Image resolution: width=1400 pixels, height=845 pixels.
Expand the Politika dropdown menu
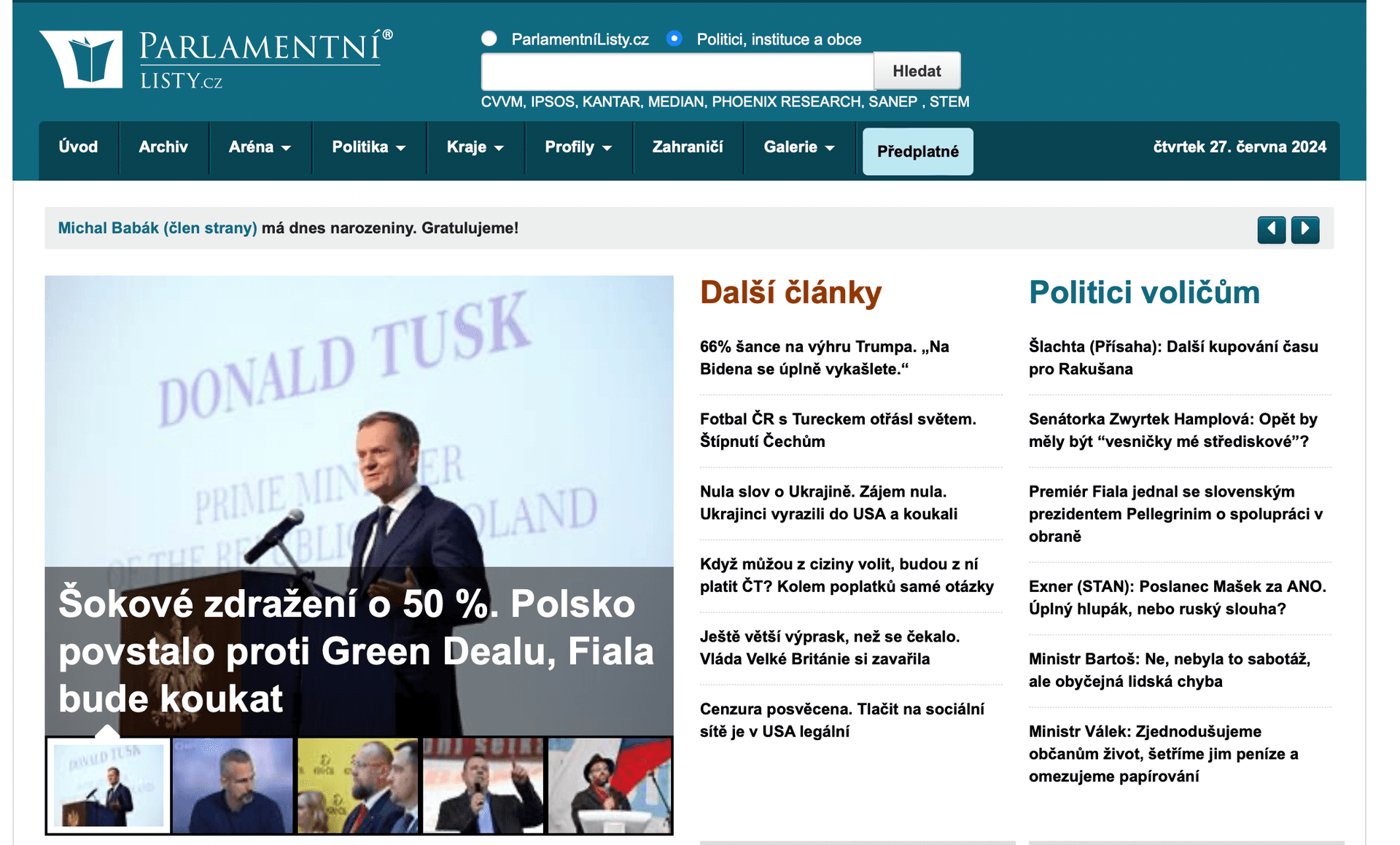[368, 147]
